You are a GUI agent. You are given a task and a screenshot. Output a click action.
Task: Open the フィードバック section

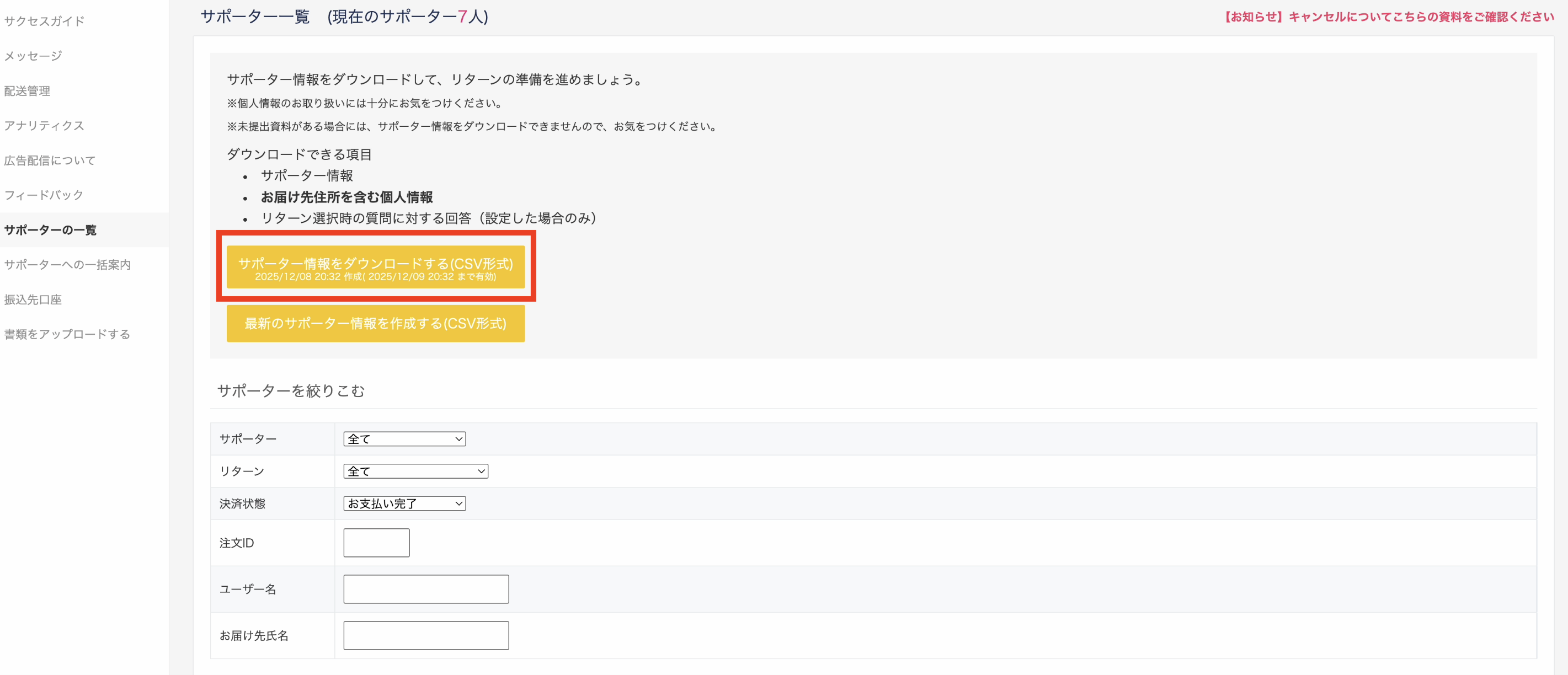point(42,195)
